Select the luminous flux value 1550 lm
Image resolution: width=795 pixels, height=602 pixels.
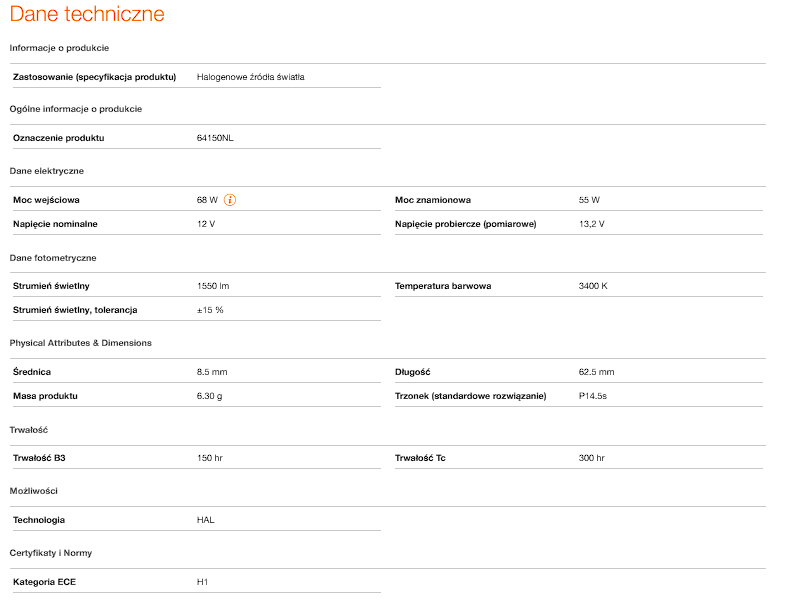click(x=212, y=286)
